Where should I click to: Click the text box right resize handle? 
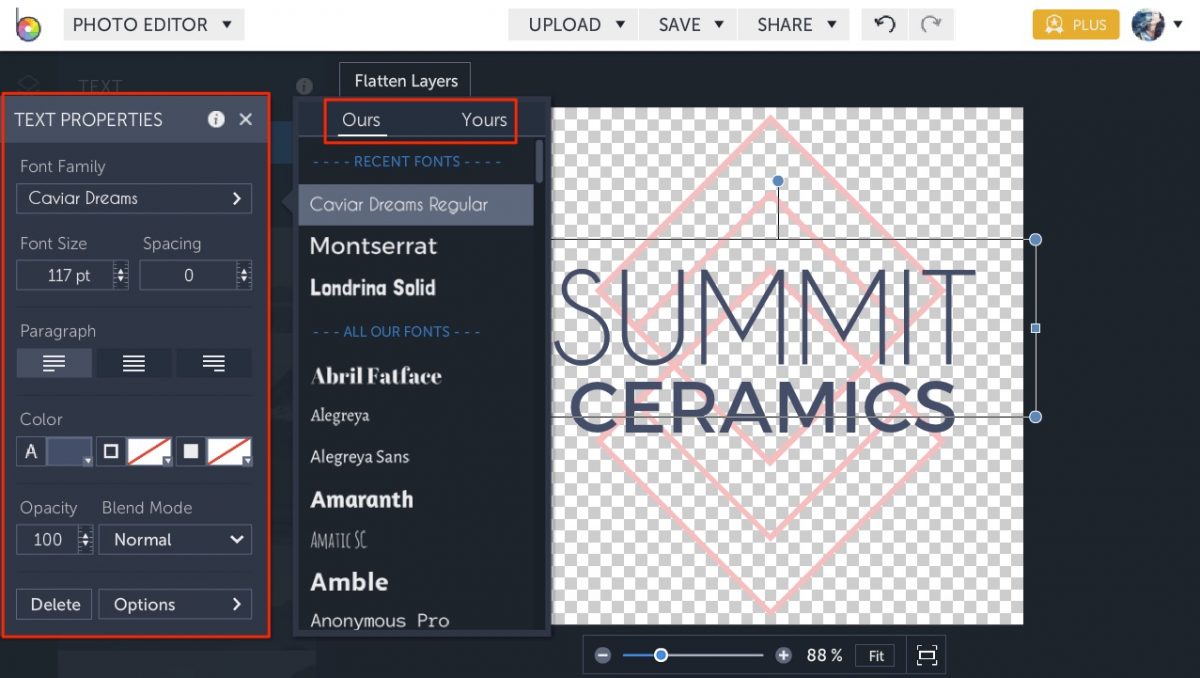click(1035, 328)
